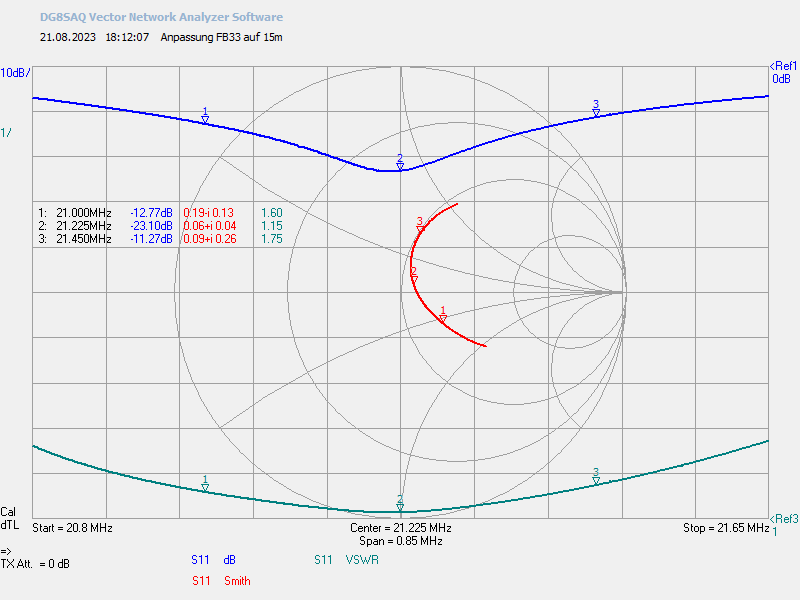Click the 0dB reference value
The width and height of the screenshot is (800, 600).
[781, 79]
